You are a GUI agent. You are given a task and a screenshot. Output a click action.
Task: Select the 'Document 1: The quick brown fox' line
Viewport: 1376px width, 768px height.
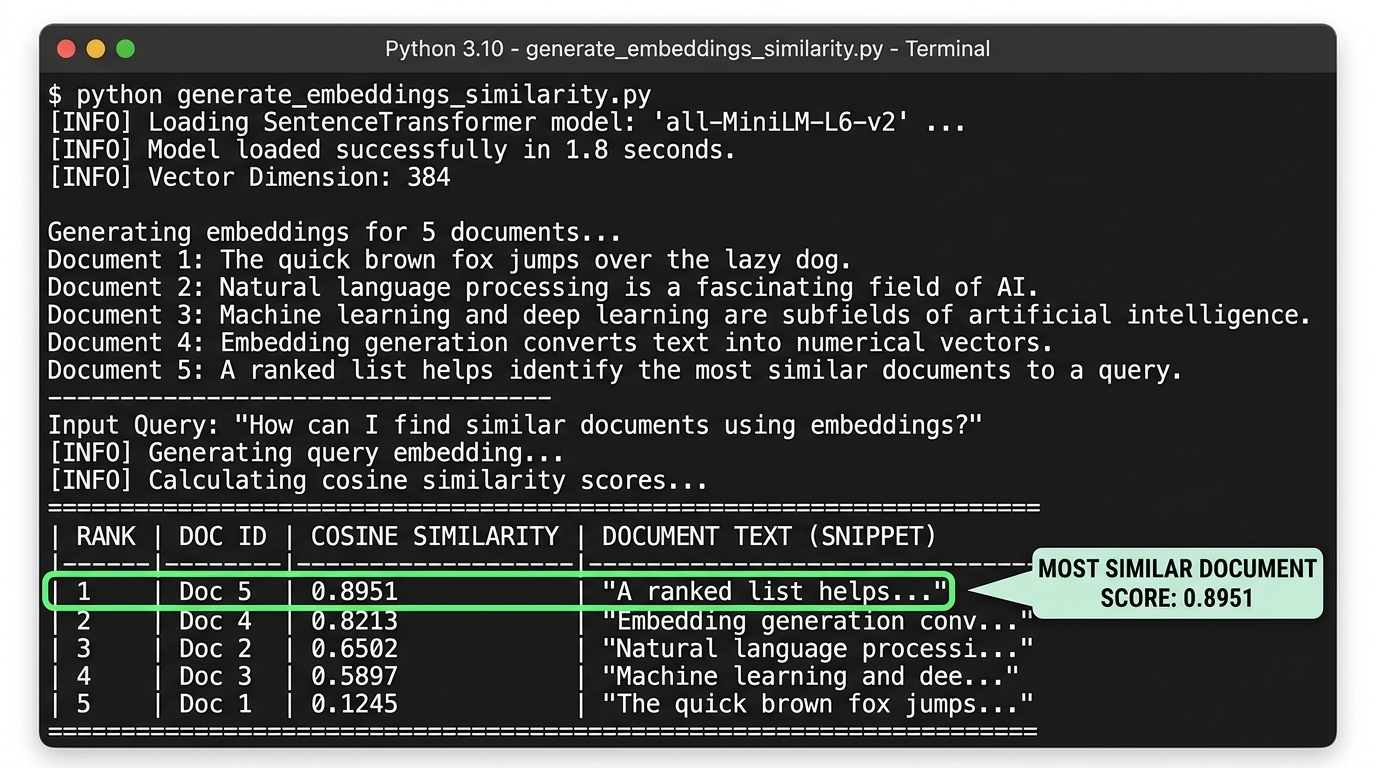click(x=450, y=261)
